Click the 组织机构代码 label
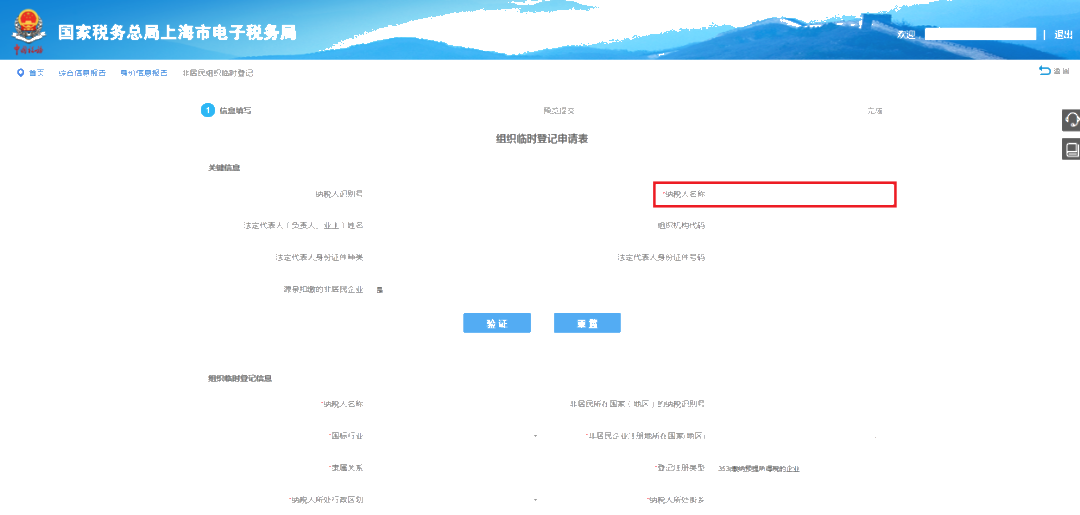 point(681,225)
